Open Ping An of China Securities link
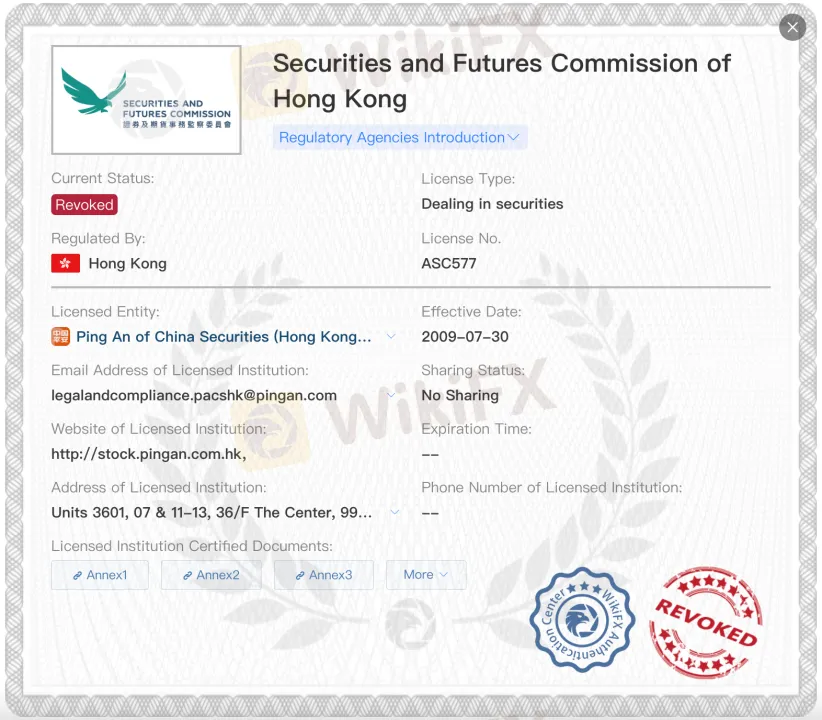Screen dimensions: 822x720 tap(224, 337)
